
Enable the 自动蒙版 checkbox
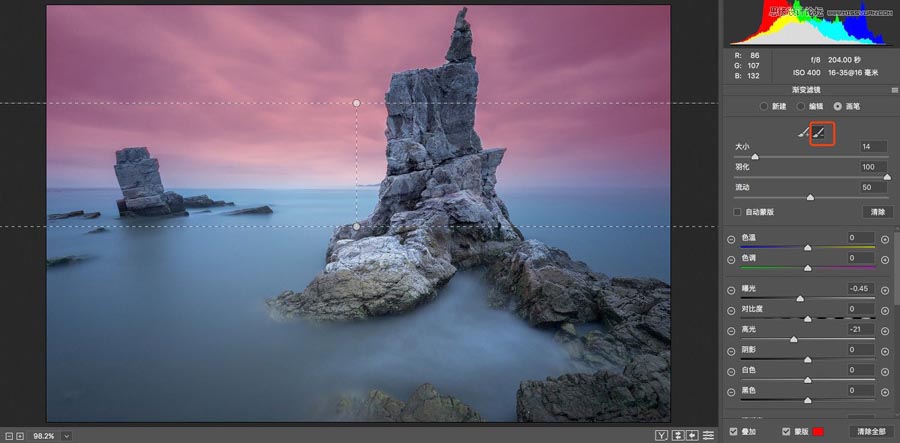tap(738, 212)
